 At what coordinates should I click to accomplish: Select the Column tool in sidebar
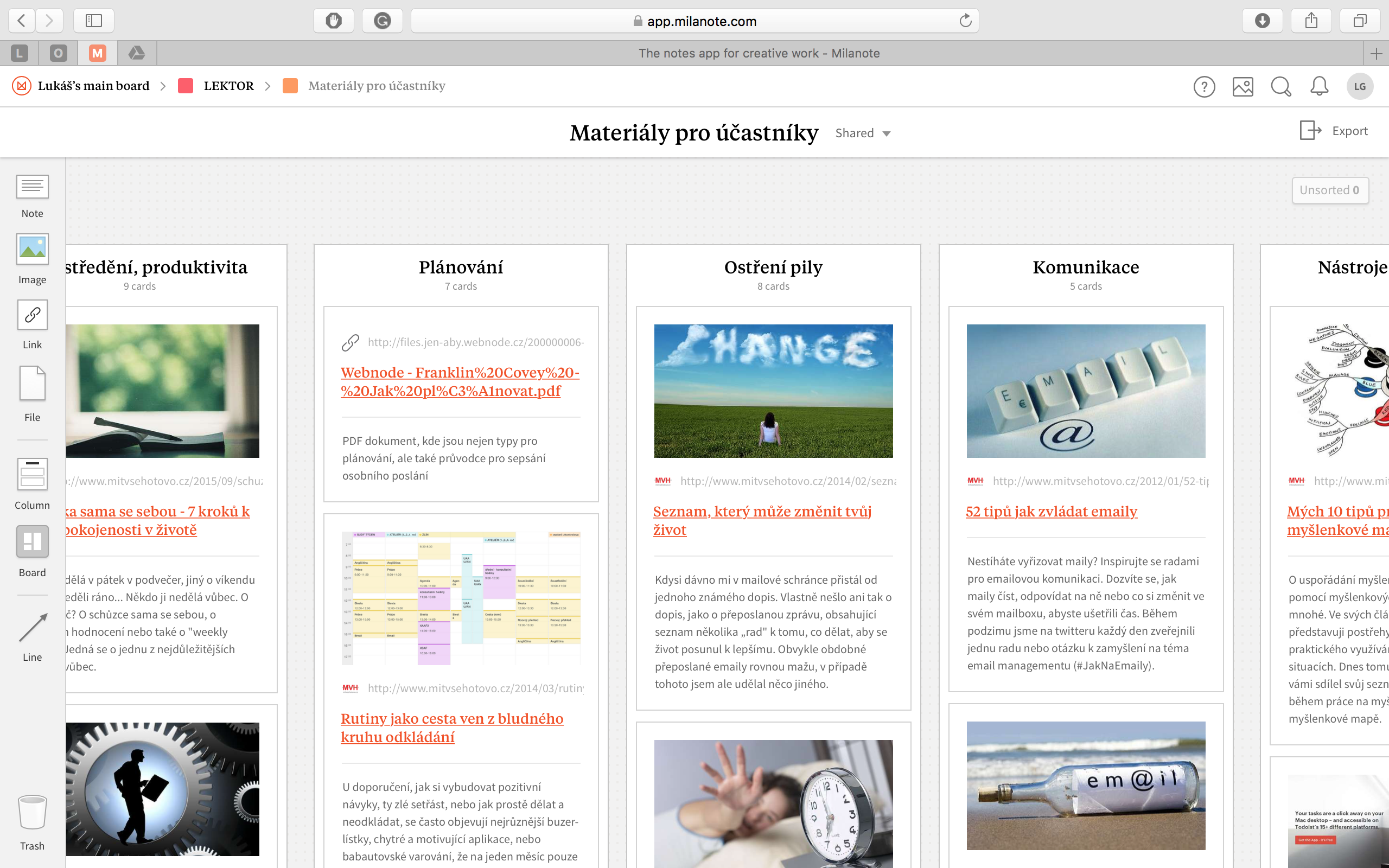click(x=32, y=475)
